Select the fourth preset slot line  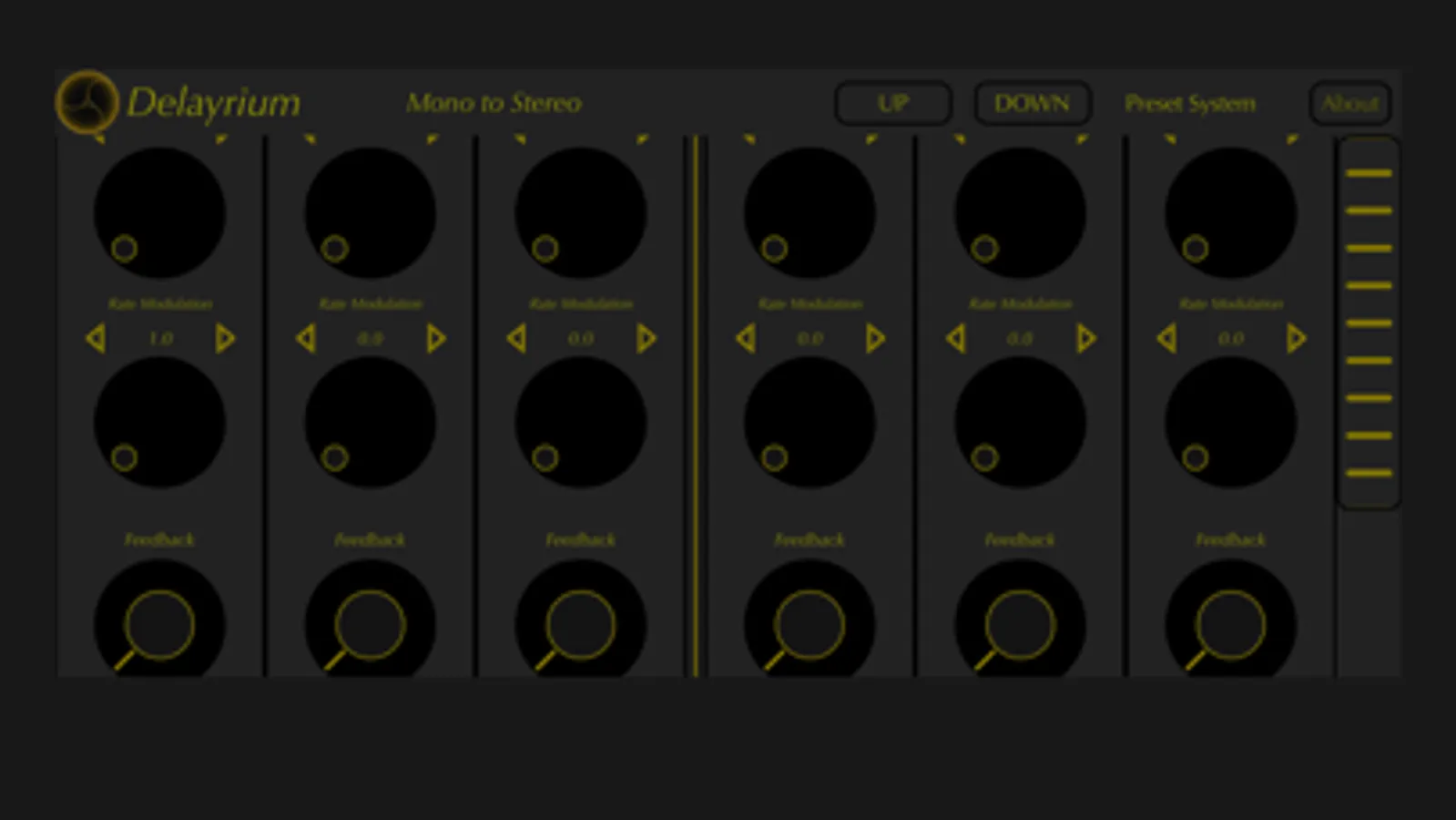point(1369,285)
